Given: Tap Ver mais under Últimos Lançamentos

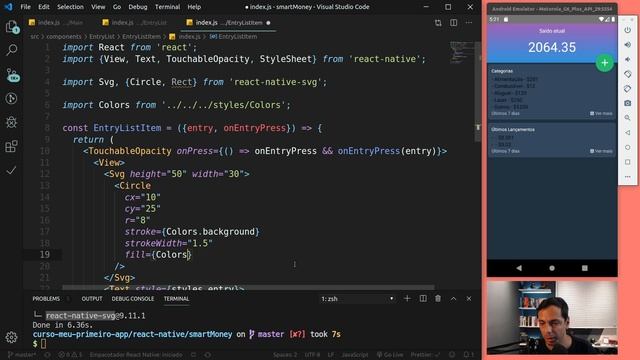Looking at the screenshot, I should [x=601, y=151].
